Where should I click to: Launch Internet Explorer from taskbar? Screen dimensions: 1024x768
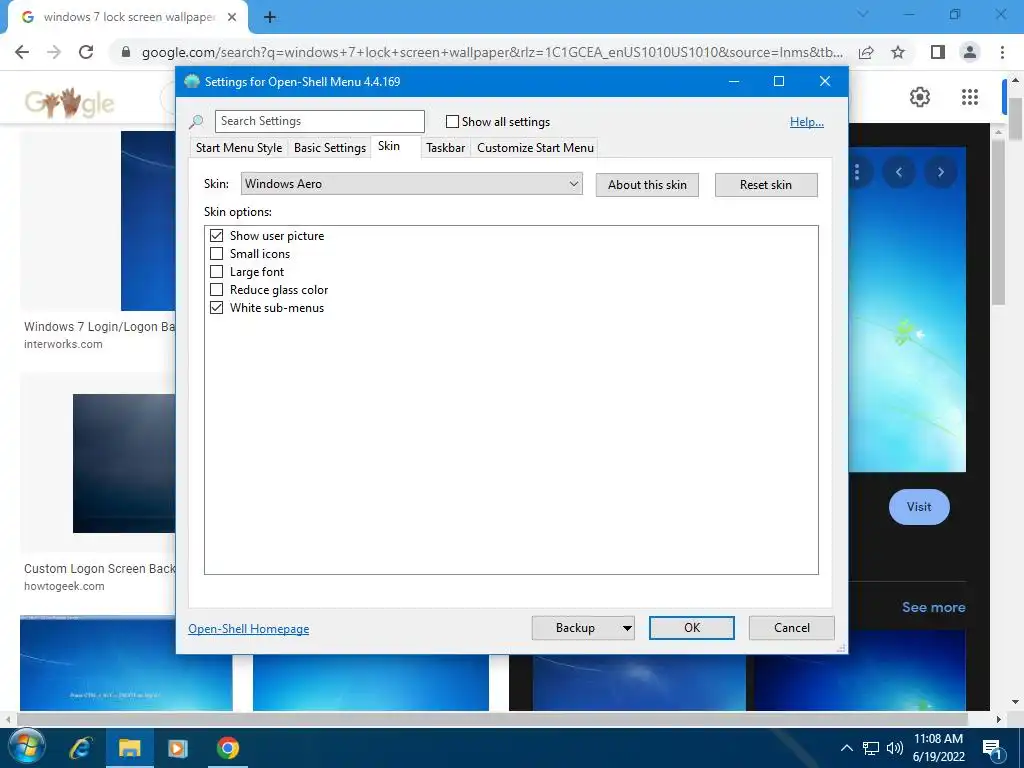(x=81, y=748)
